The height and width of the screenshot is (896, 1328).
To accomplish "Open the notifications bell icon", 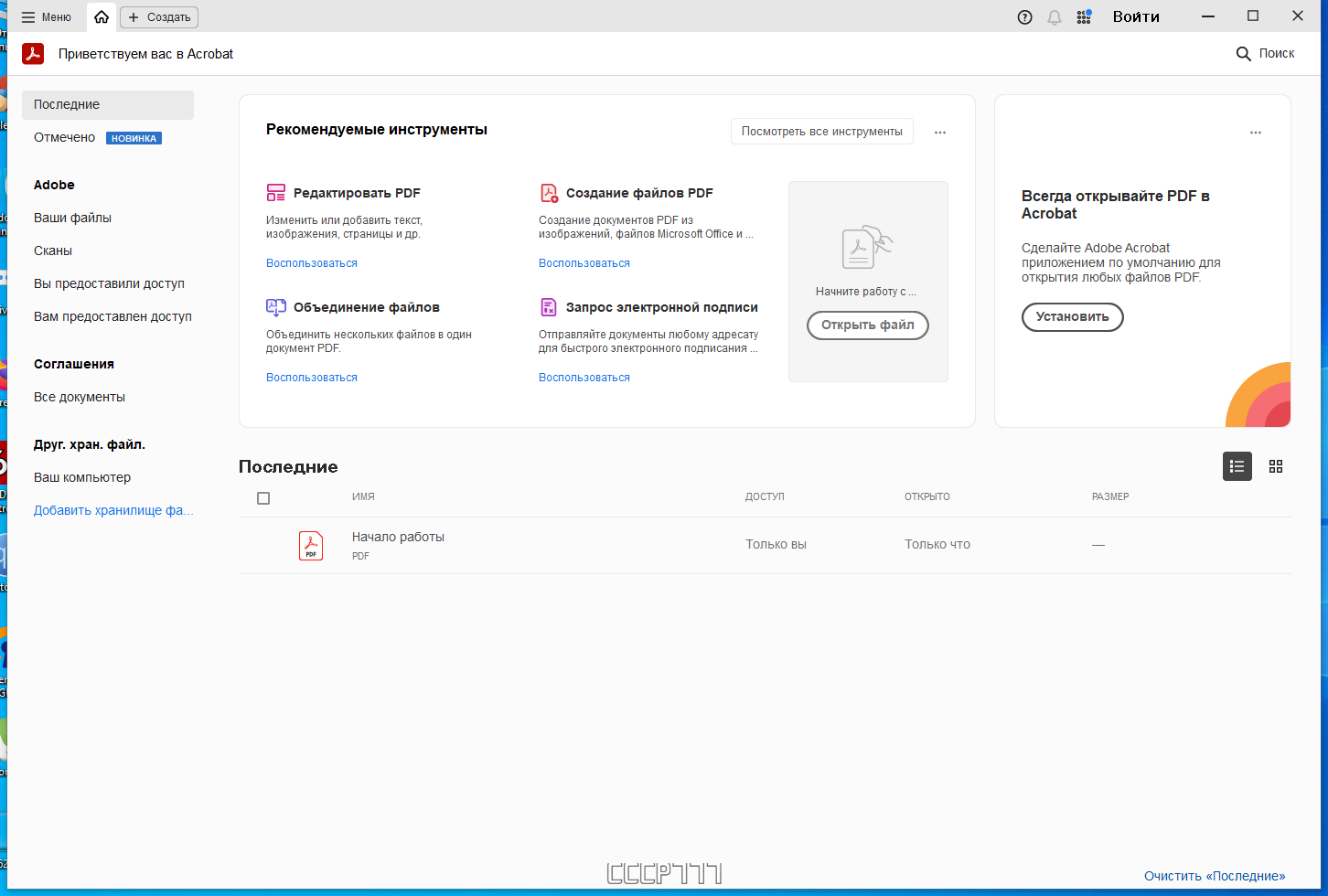I will (1055, 17).
